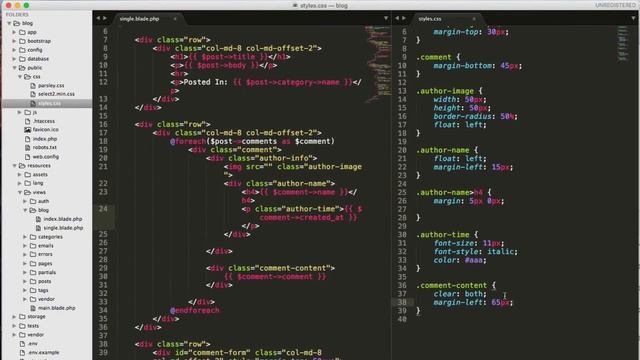This screenshot has width=640, height=360.
Task: Click the .env file icon
Action: 22,344
